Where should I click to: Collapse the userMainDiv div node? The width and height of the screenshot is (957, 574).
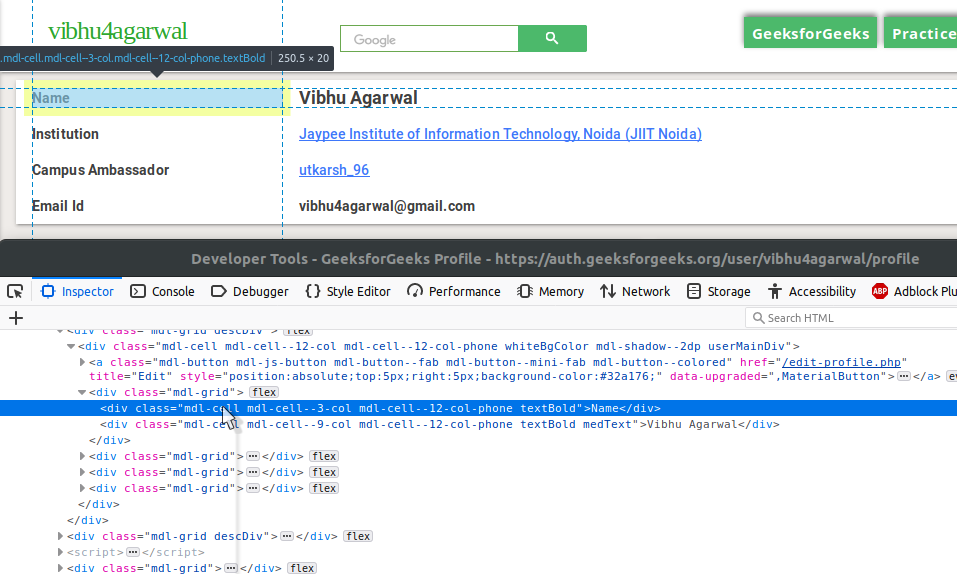point(71,346)
